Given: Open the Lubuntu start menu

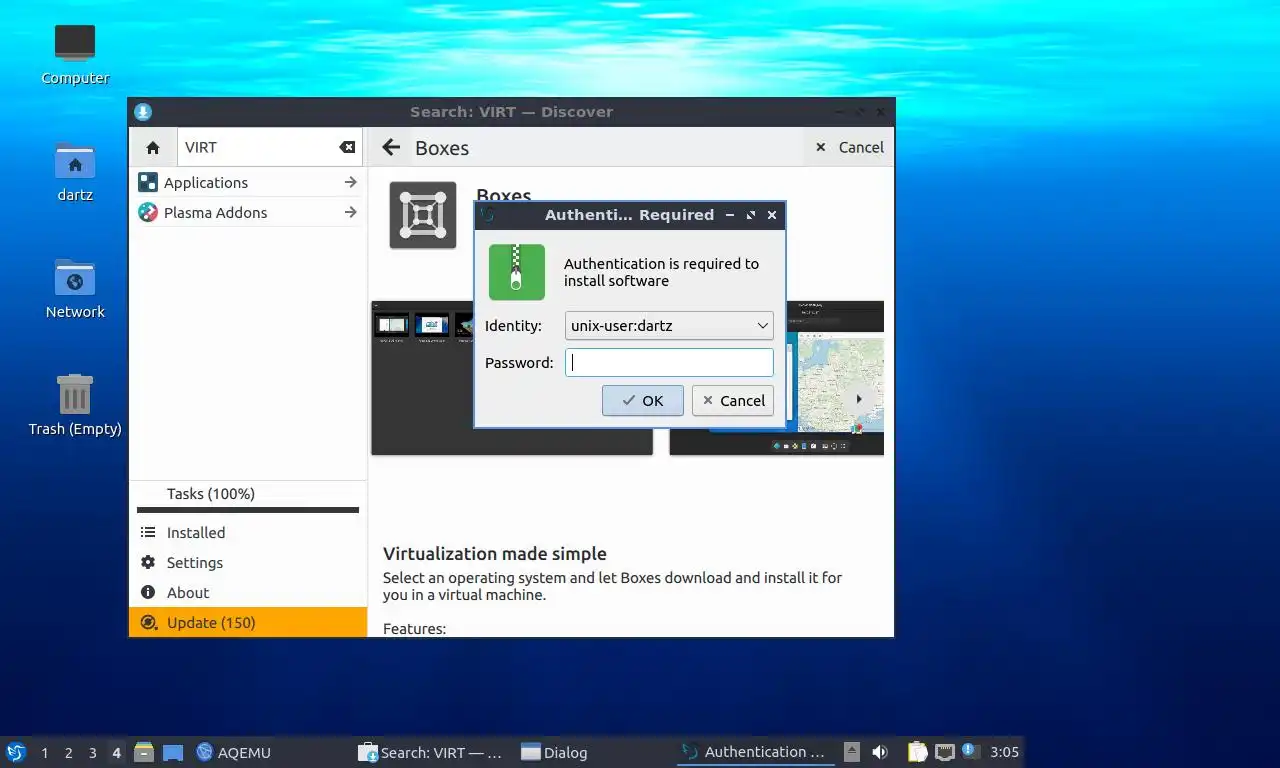Looking at the screenshot, I should (x=16, y=752).
